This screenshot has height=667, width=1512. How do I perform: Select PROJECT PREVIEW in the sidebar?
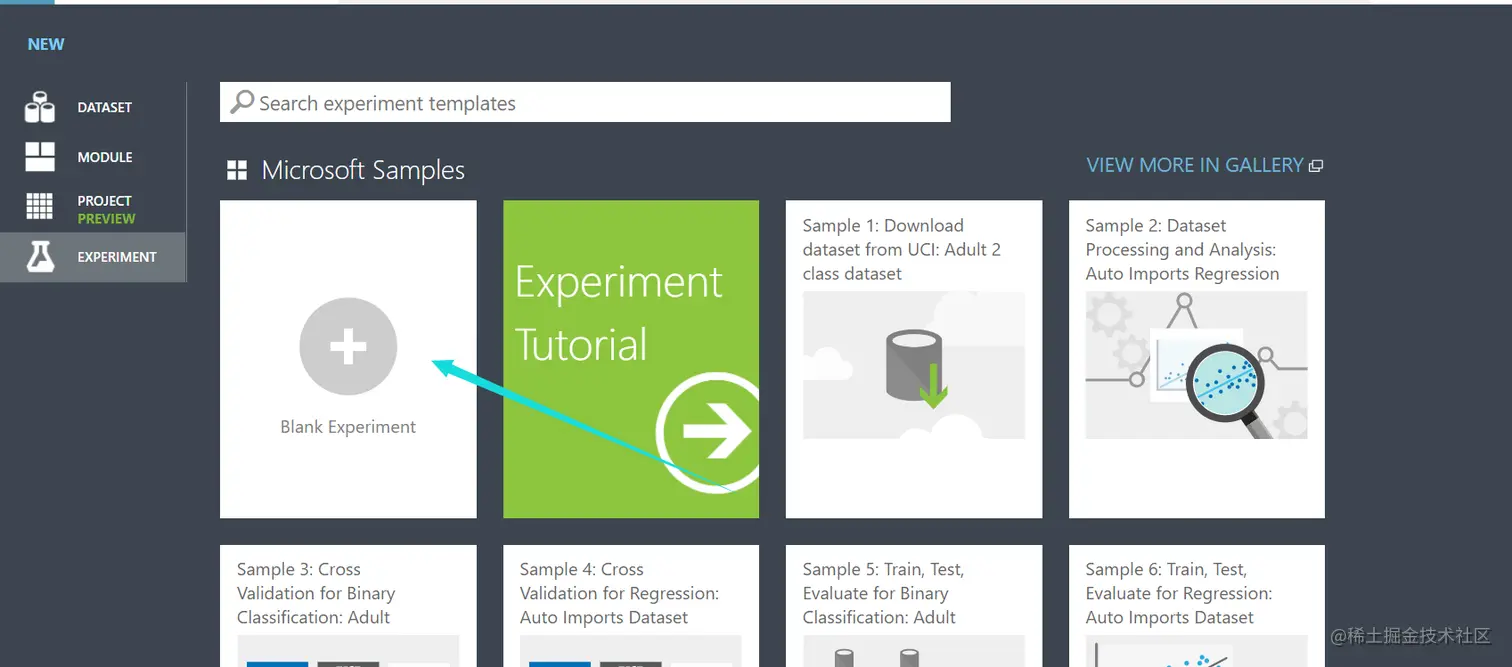pyautogui.click(x=93, y=207)
